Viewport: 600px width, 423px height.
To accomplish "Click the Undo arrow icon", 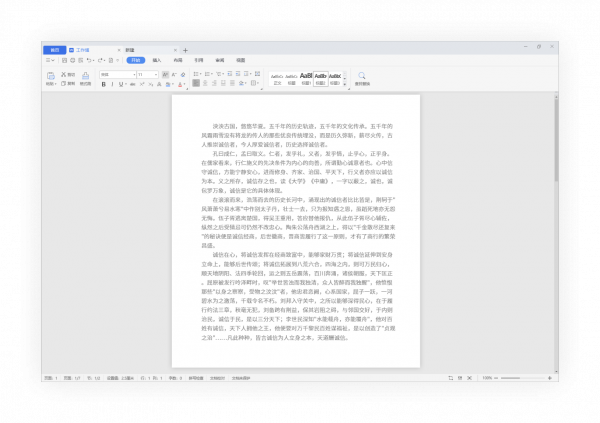I will [89, 60].
